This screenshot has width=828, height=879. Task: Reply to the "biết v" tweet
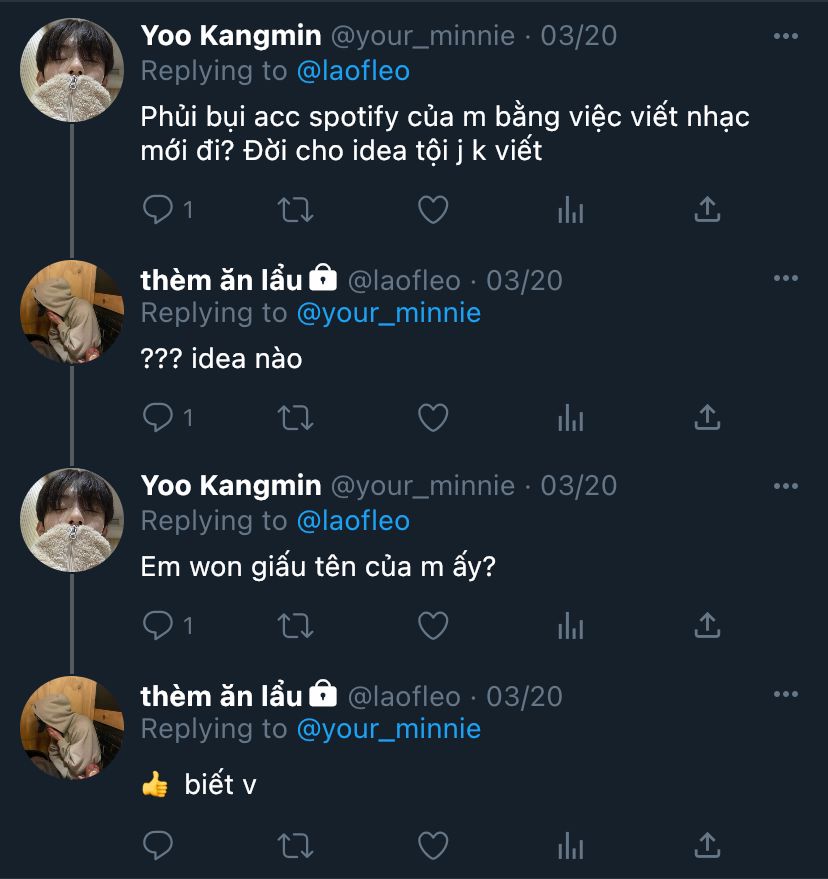[x=158, y=845]
